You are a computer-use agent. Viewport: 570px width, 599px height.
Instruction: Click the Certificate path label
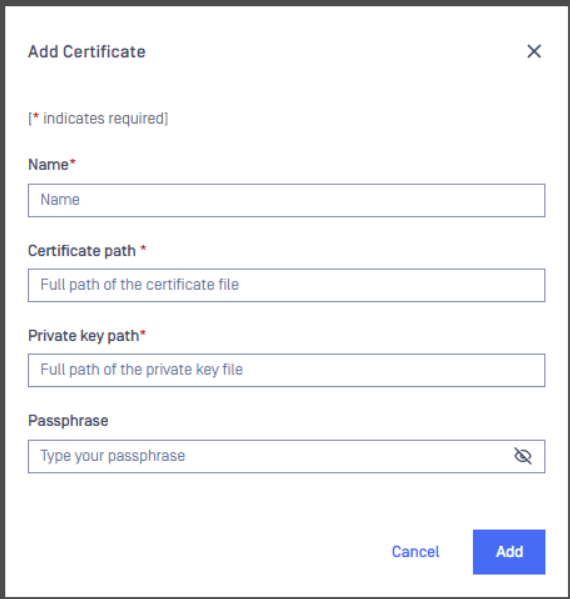pos(82,251)
